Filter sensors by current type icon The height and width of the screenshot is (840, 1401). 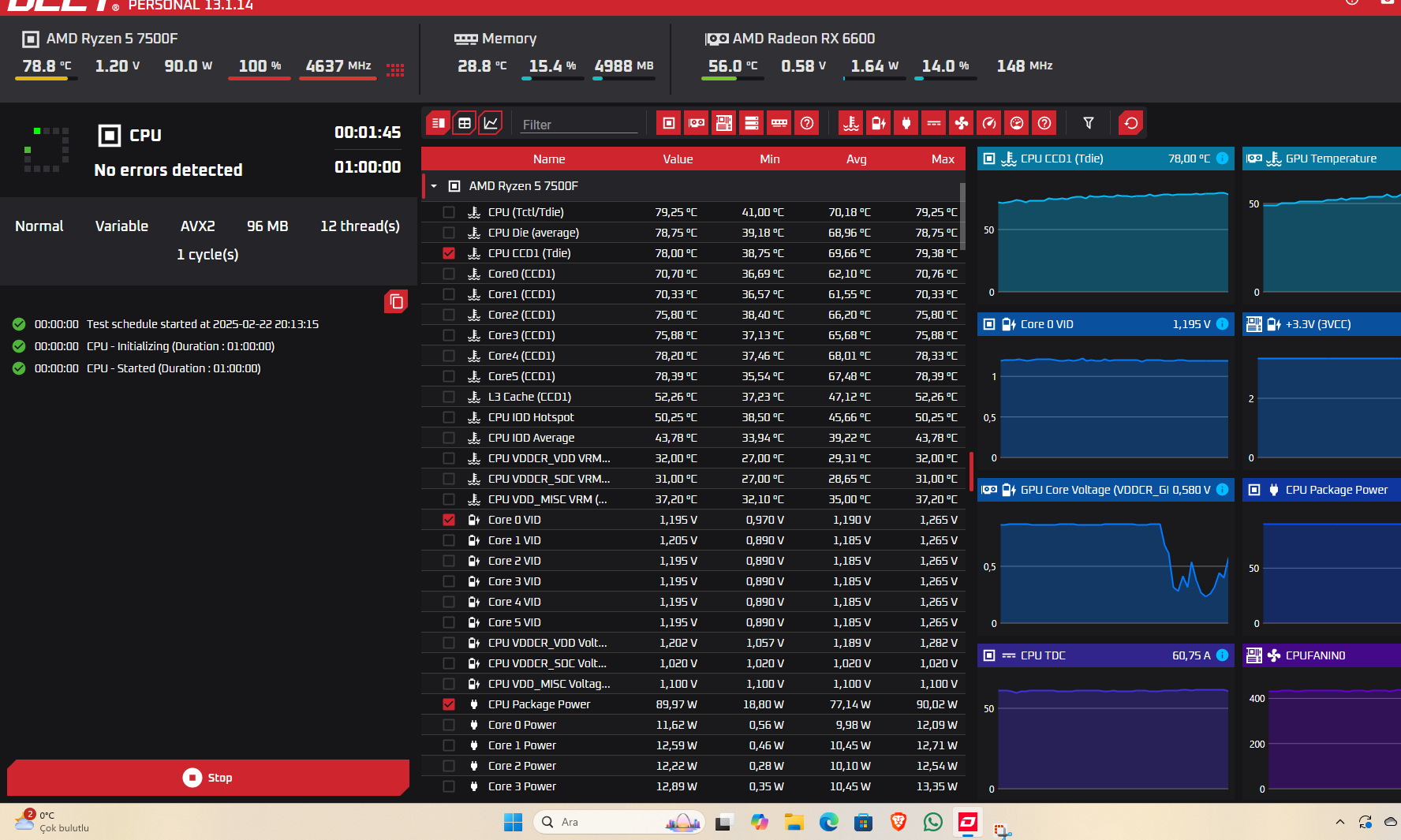(933, 123)
